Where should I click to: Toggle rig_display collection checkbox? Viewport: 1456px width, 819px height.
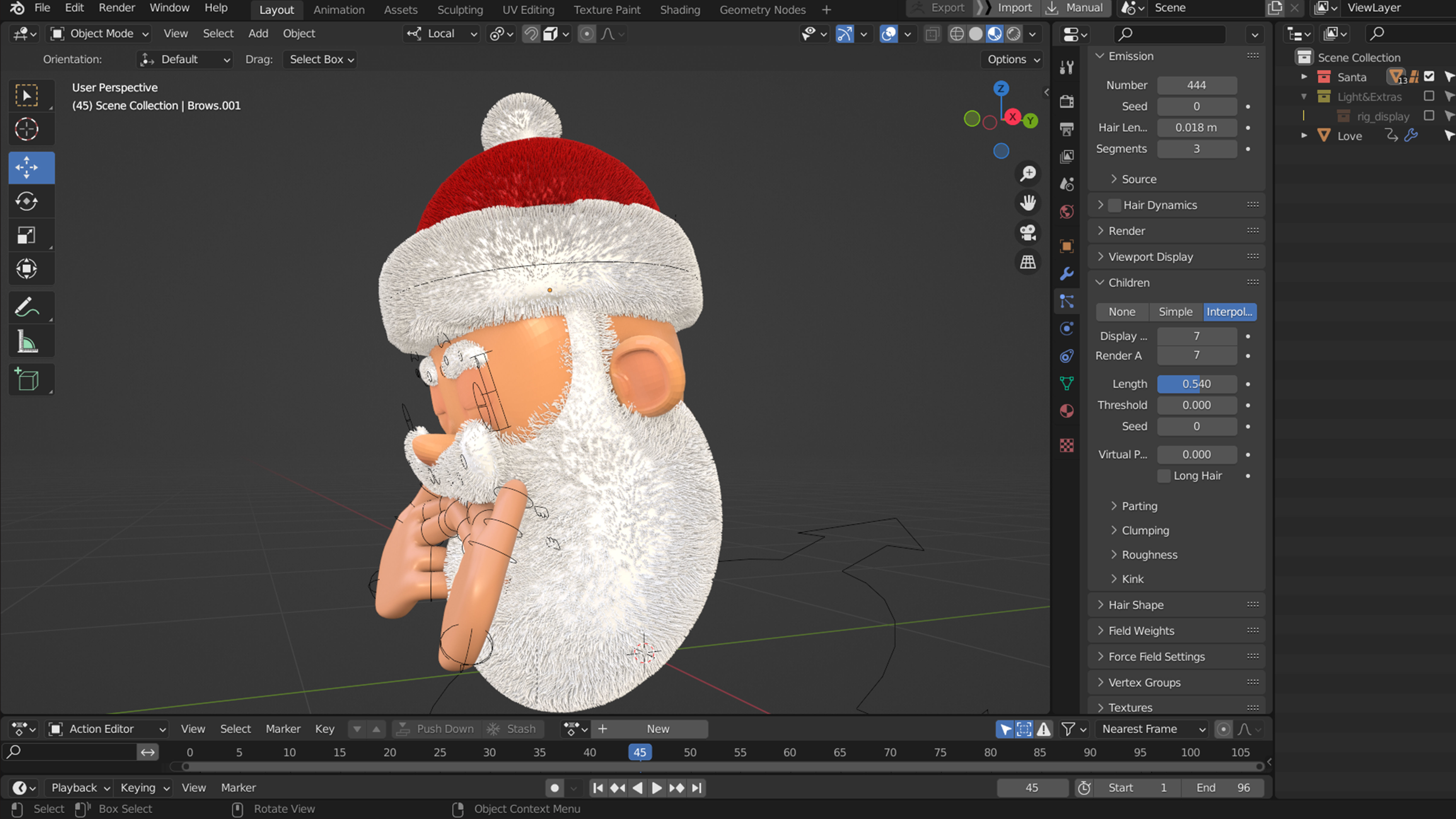[1429, 116]
